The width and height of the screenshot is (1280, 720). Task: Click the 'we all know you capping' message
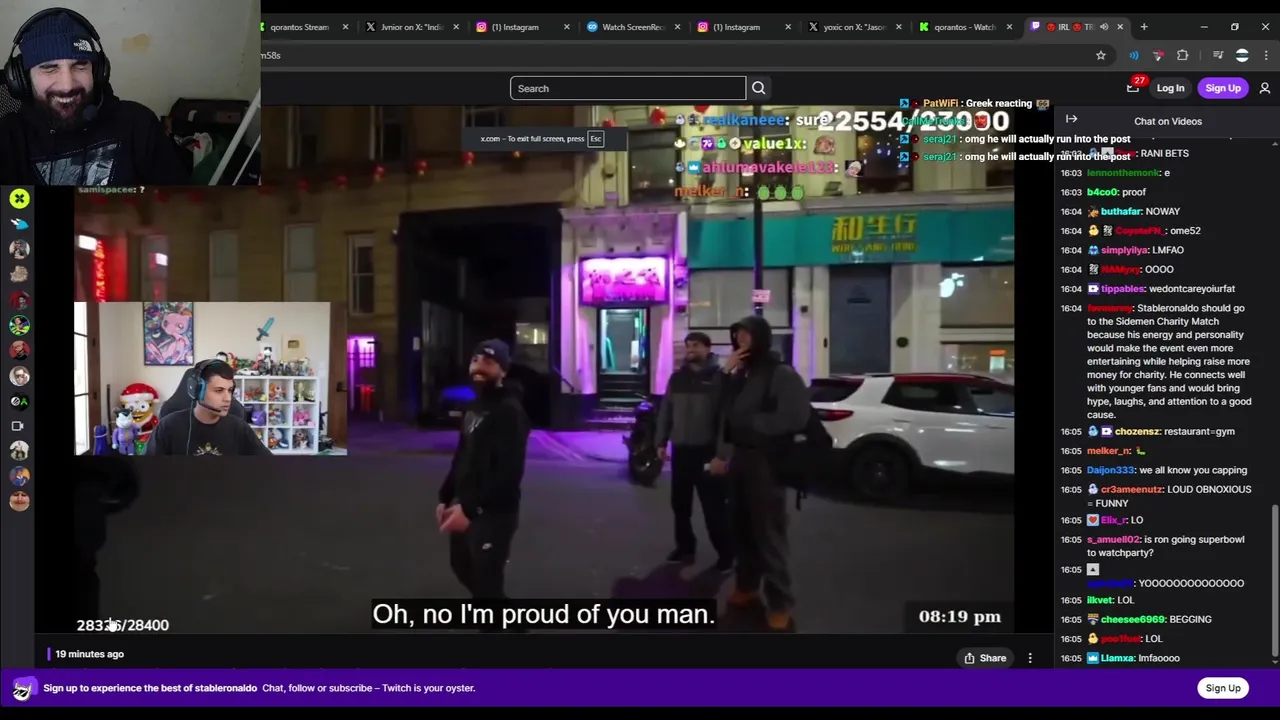click(1193, 470)
